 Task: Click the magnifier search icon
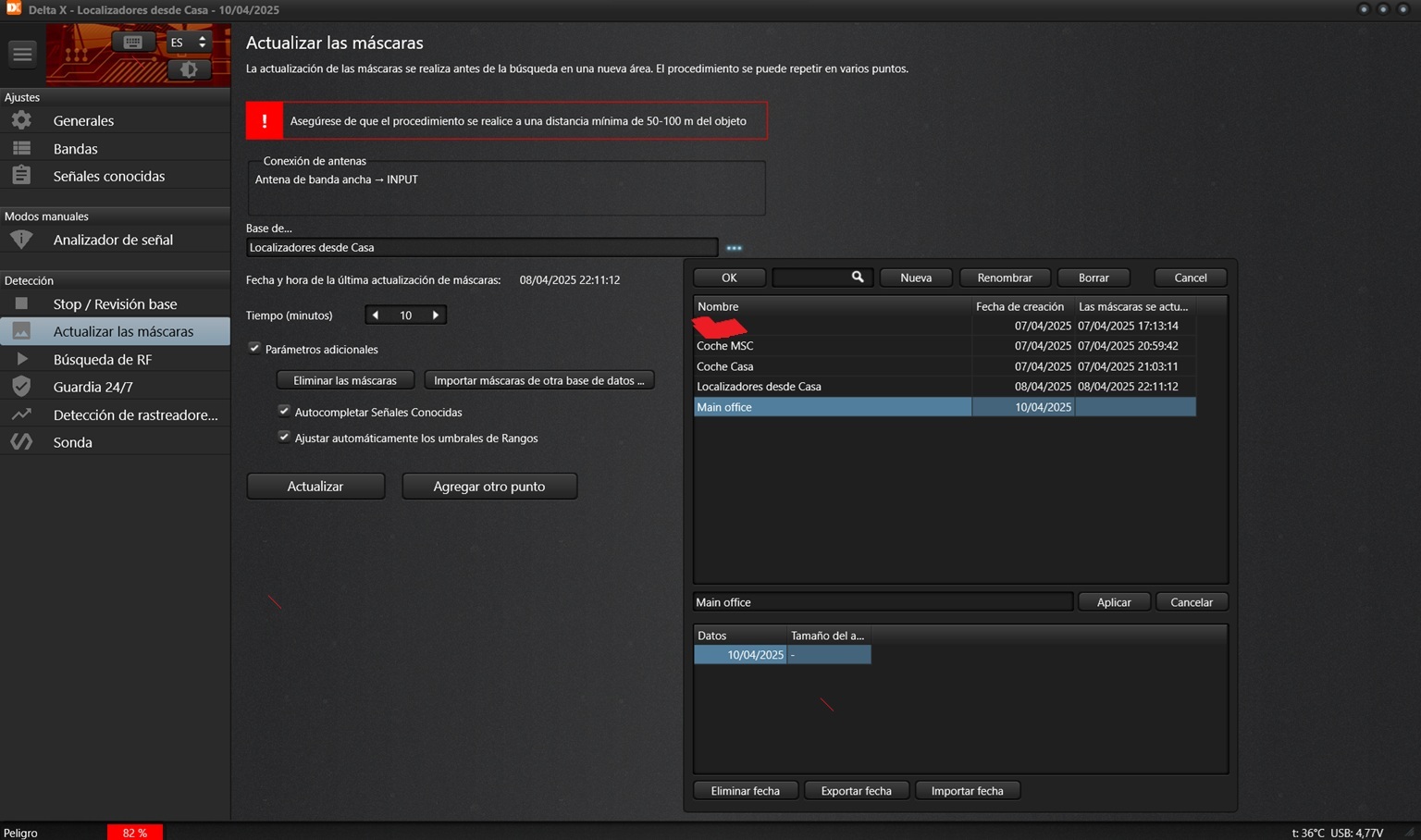pos(858,278)
